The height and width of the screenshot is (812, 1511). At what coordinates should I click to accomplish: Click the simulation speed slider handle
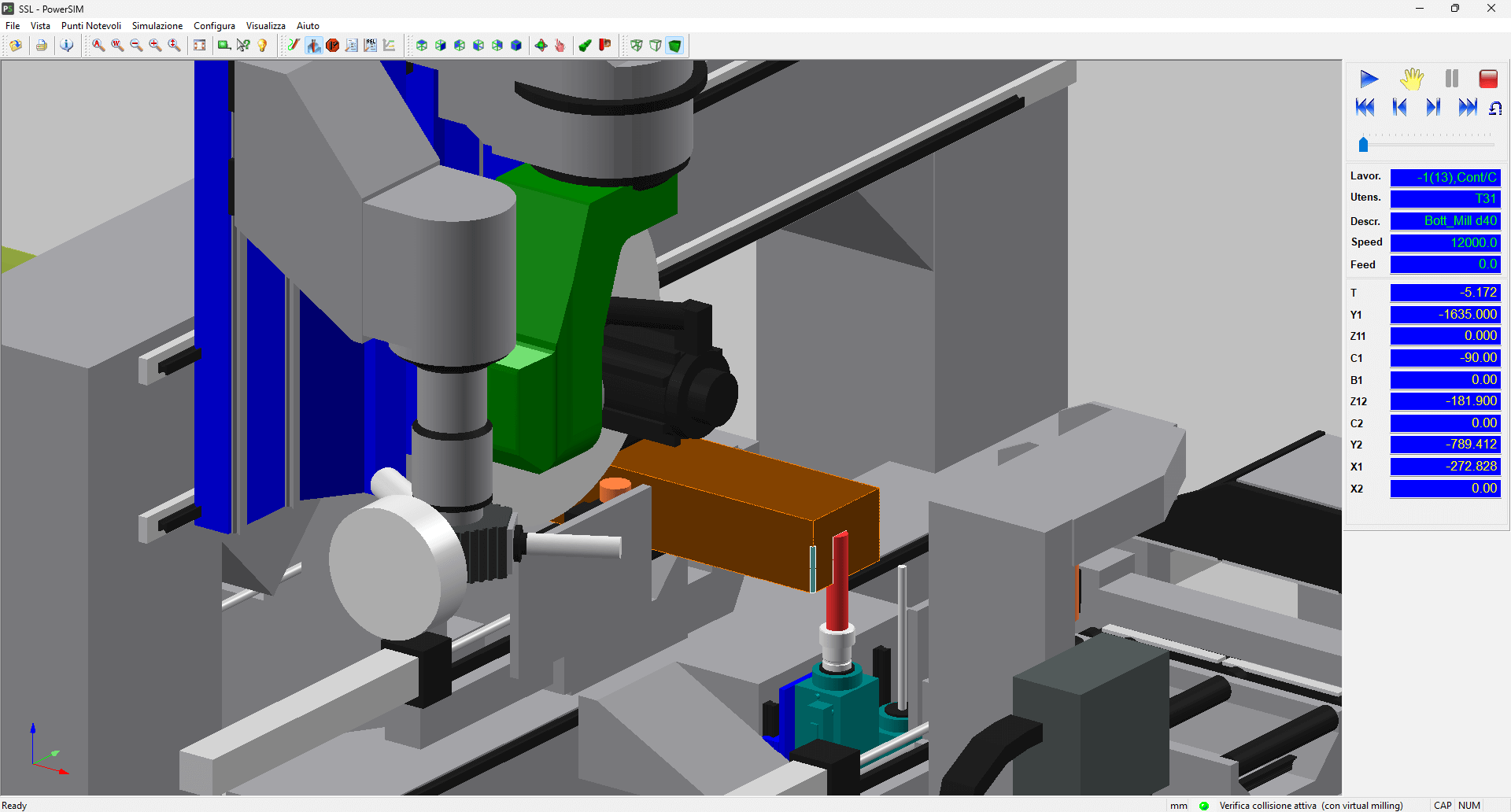[1363, 145]
